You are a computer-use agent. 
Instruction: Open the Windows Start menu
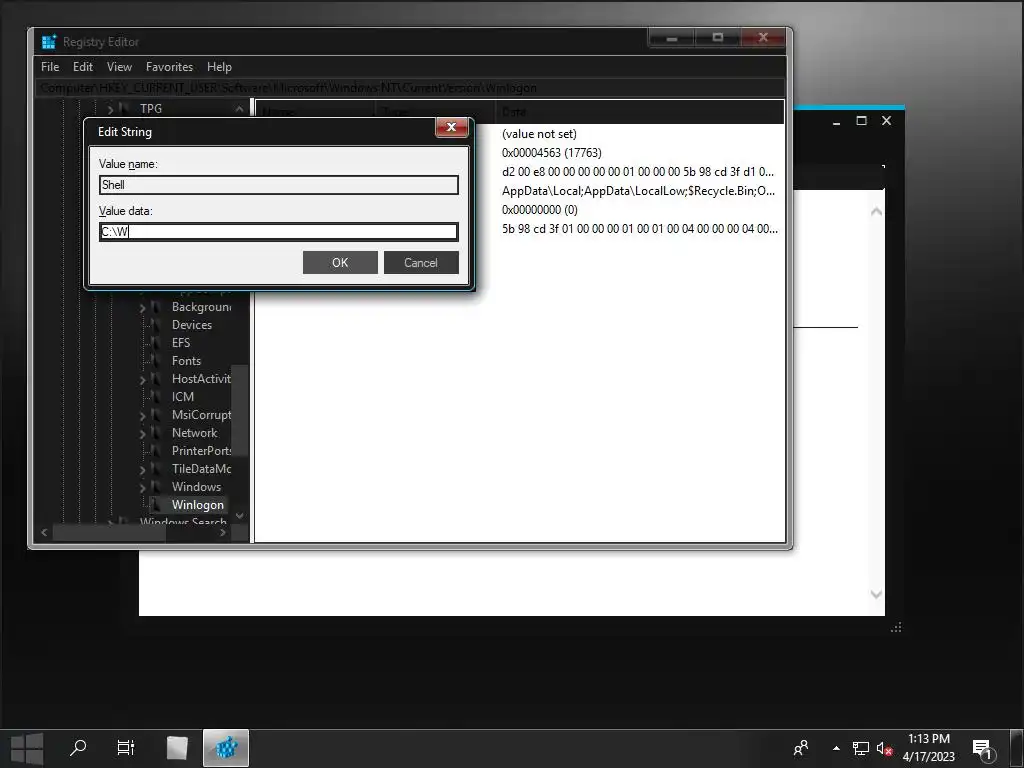(27, 748)
